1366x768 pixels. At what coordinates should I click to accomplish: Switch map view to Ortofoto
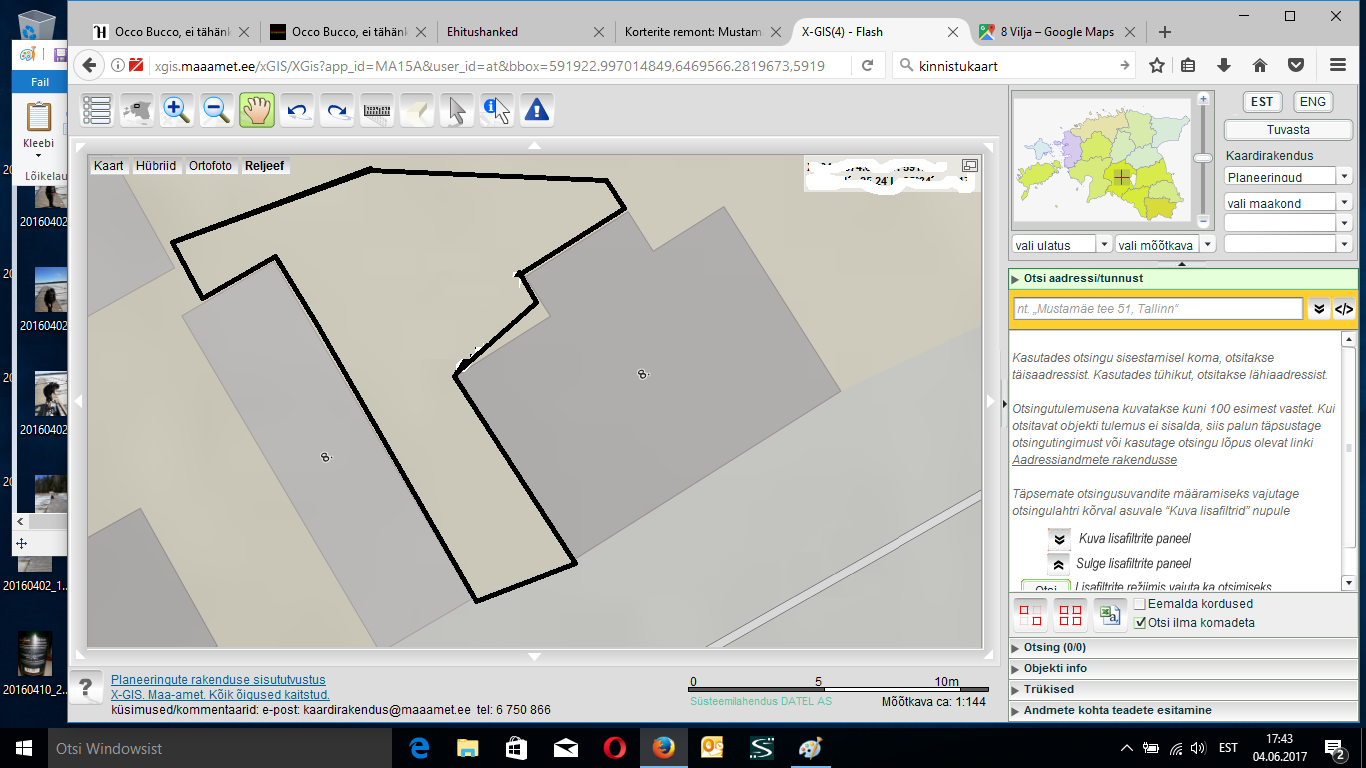point(210,166)
